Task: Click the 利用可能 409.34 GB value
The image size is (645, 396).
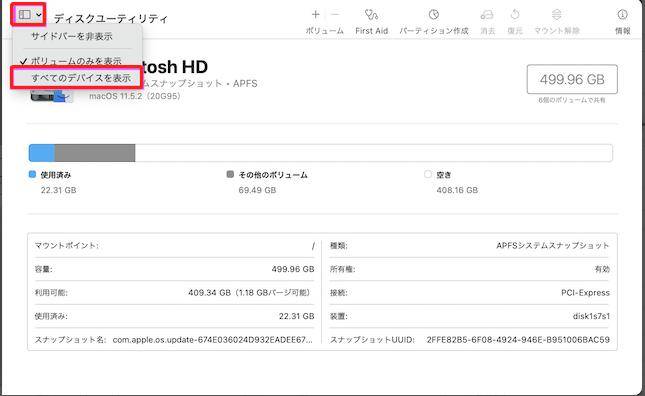Action: pyautogui.click(x=249, y=293)
